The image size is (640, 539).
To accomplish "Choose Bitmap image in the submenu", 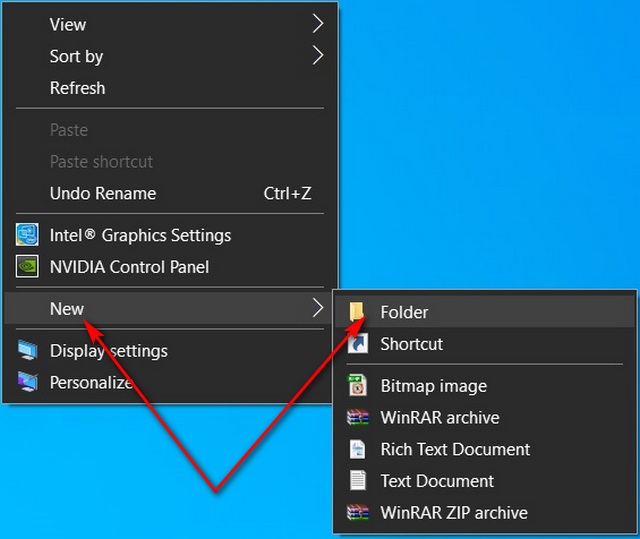I will (485, 386).
